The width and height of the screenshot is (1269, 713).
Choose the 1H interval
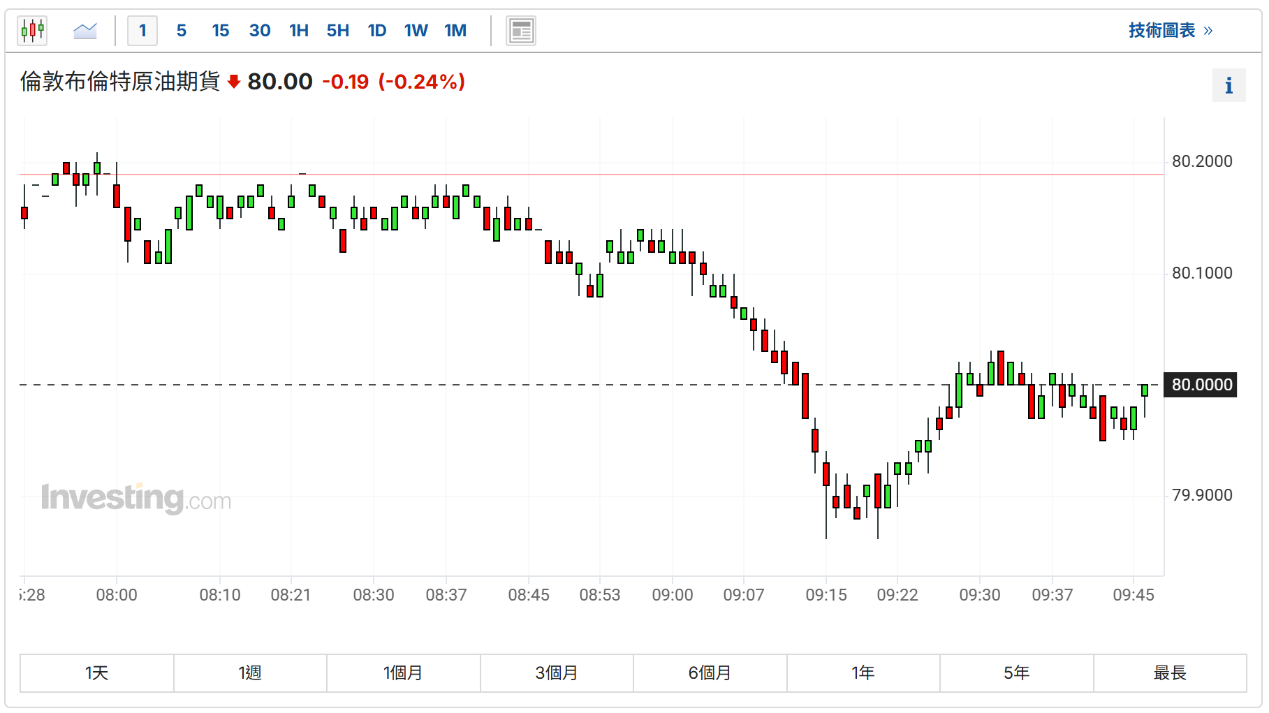pos(299,31)
